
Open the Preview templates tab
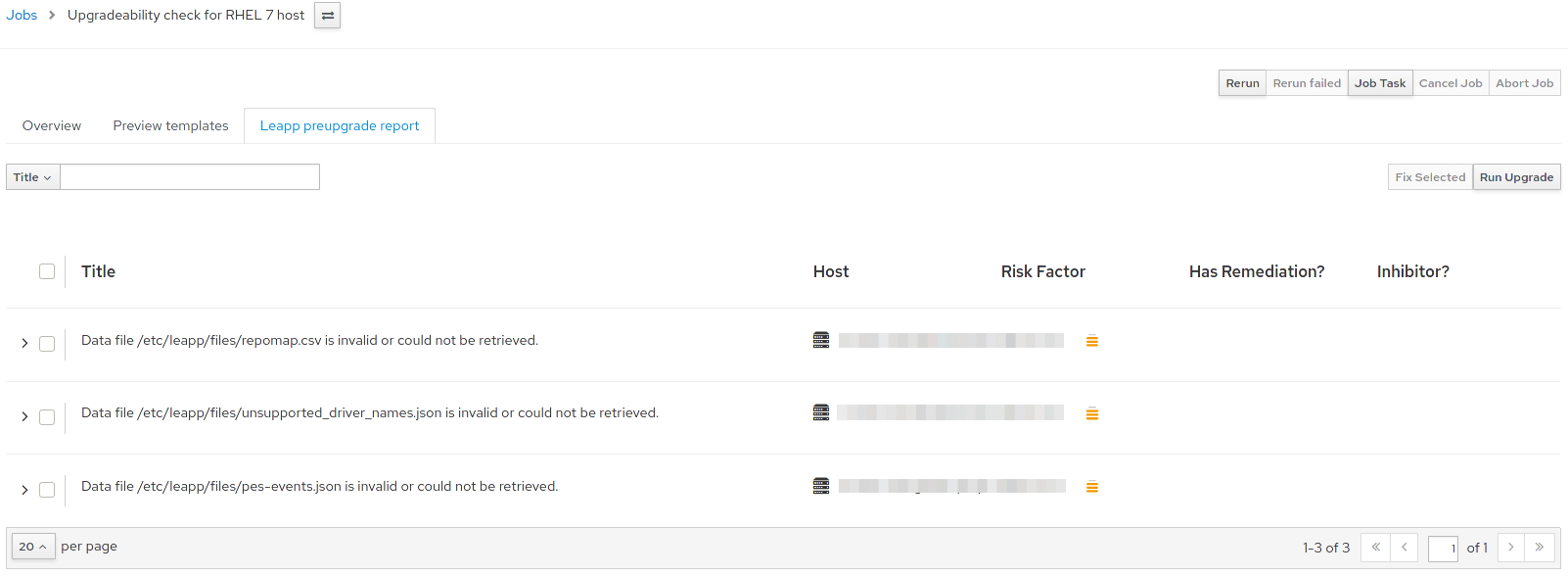(170, 125)
